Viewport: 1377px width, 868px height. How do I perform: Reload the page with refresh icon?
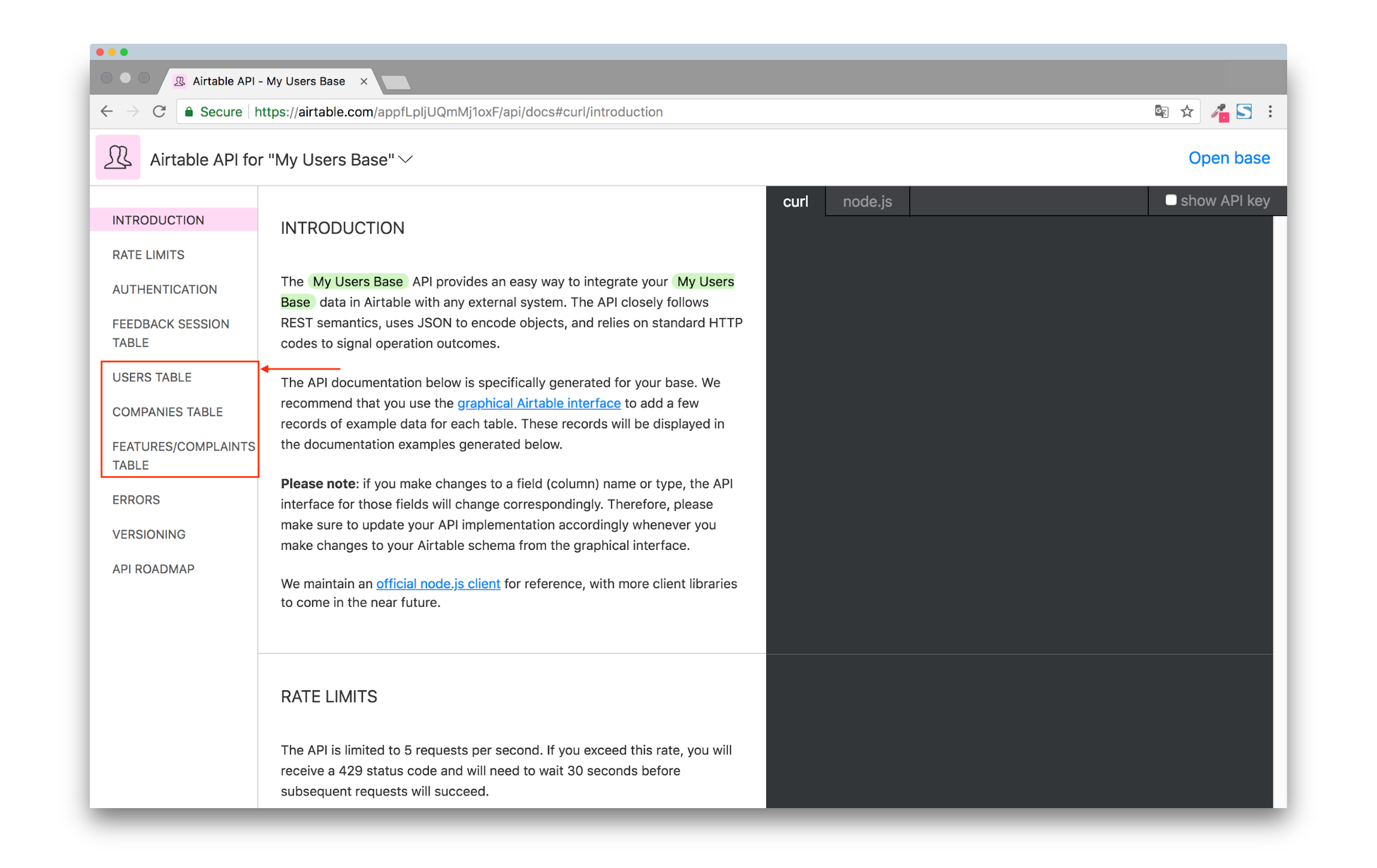coord(159,111)
